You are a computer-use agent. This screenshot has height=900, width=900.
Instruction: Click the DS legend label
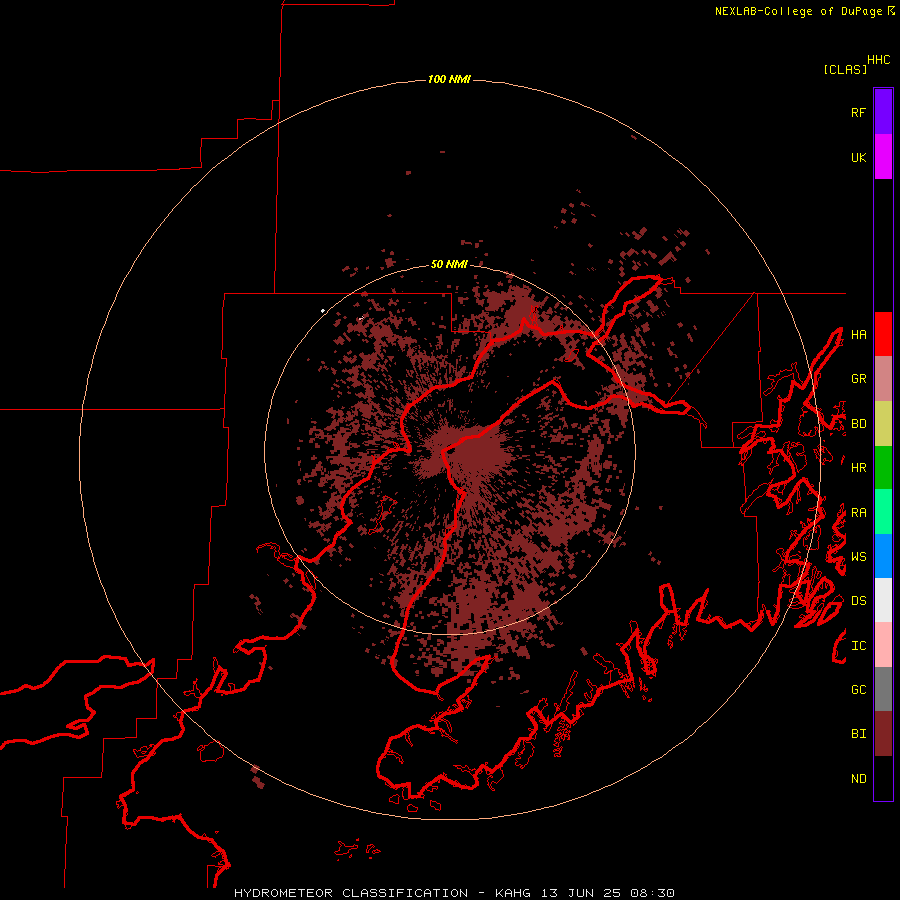point(858,601)
